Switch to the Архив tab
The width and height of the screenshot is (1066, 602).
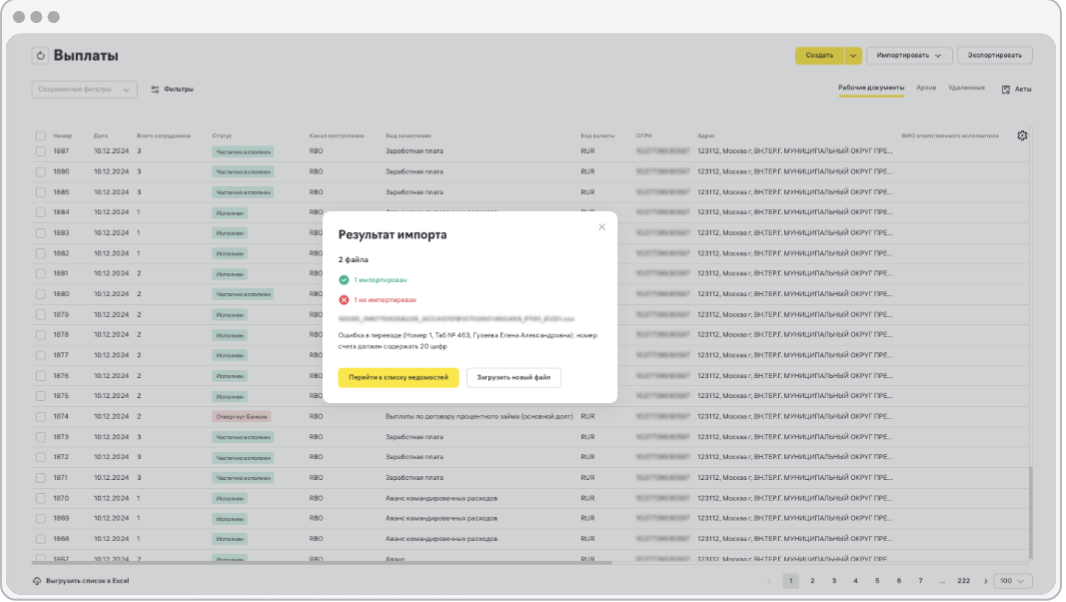coord(926,88)
